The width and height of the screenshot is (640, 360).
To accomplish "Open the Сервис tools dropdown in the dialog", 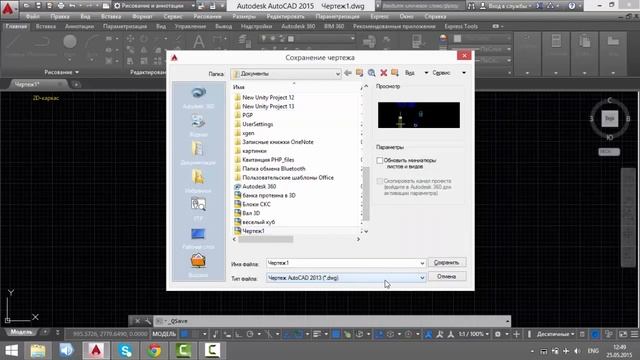I will coord(449,73).
